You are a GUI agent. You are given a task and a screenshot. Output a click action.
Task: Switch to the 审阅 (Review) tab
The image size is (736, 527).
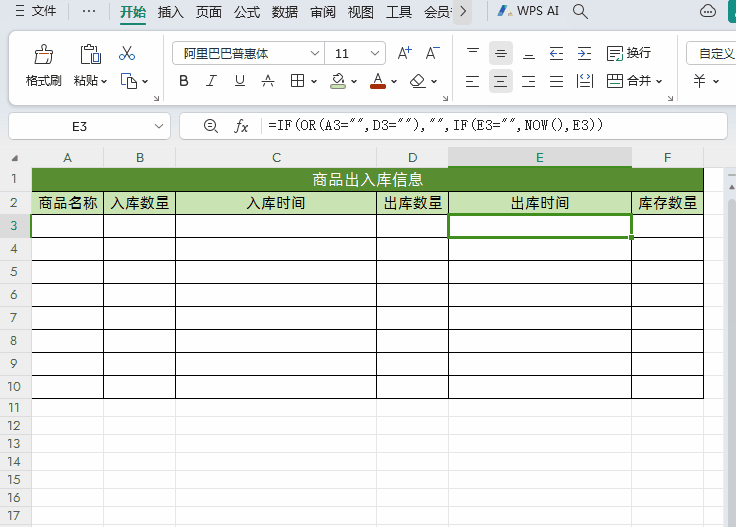(323, 12)
